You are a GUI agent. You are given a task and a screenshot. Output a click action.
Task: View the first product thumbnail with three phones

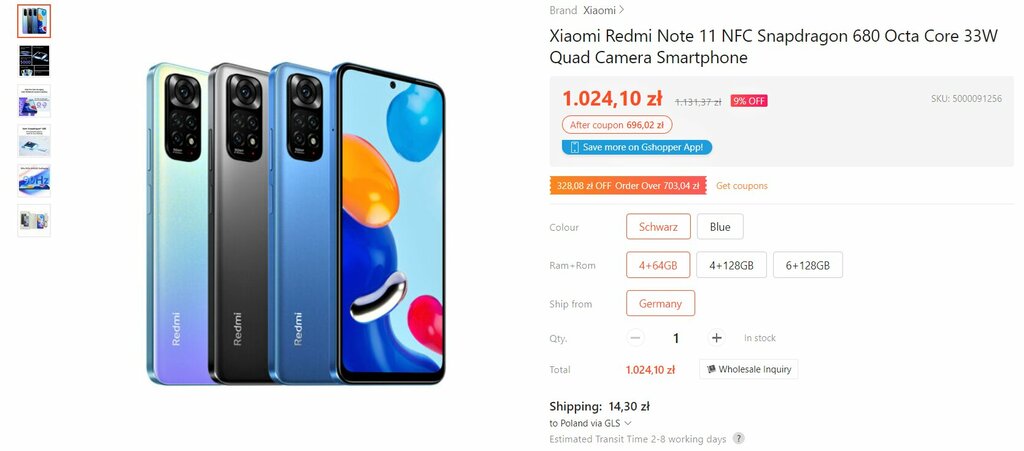pyautogui.click(x=34, y=21)
